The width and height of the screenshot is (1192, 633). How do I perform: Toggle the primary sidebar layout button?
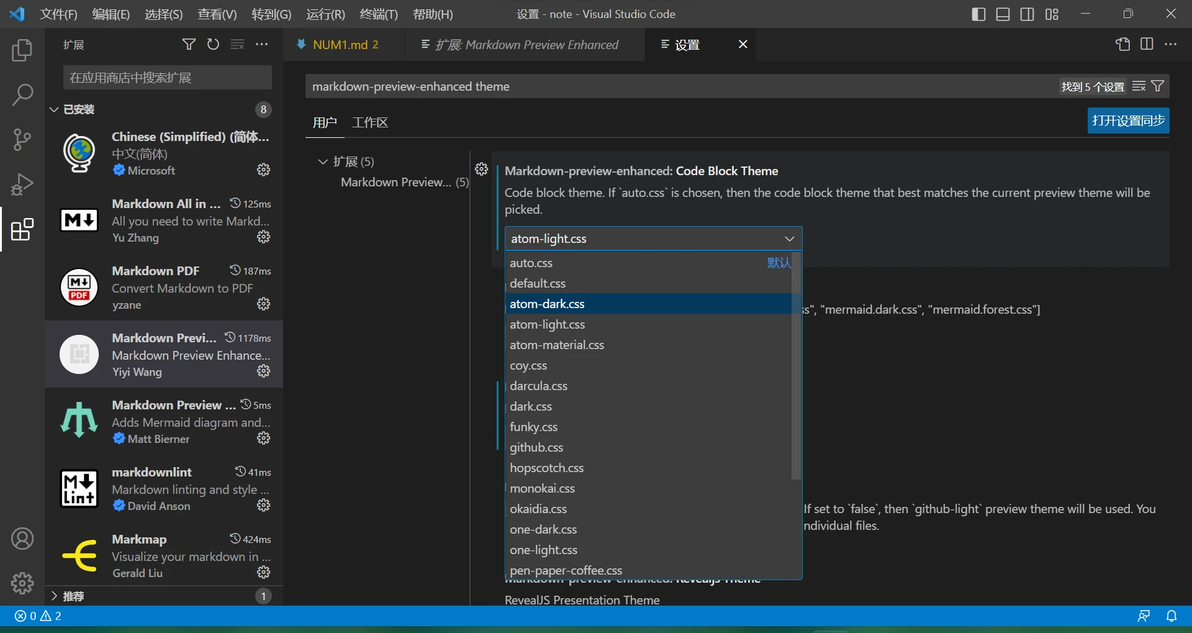pyautogui.click(x=978, y=14)
